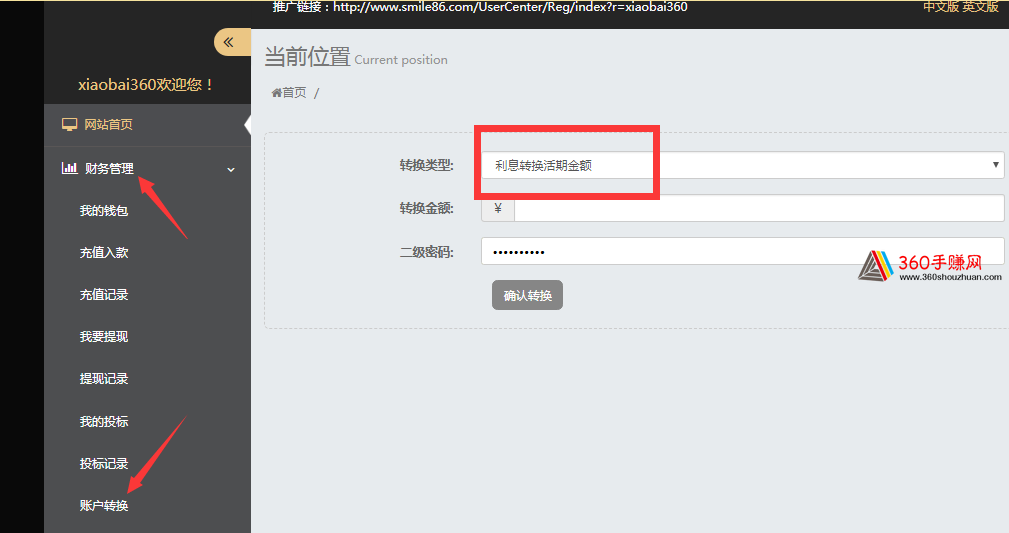This screenshot has height=533, width=1009.
Task: Click the bar chart icon beside 财务管理
Action: click(69, 168)
